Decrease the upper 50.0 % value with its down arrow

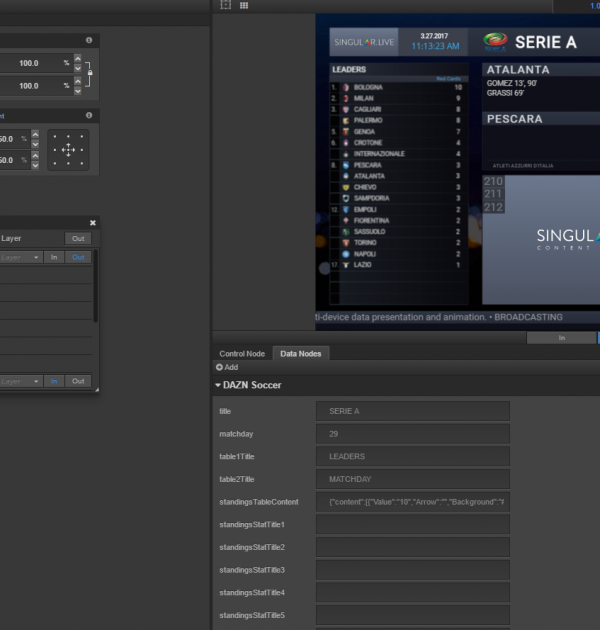[35, 144]
